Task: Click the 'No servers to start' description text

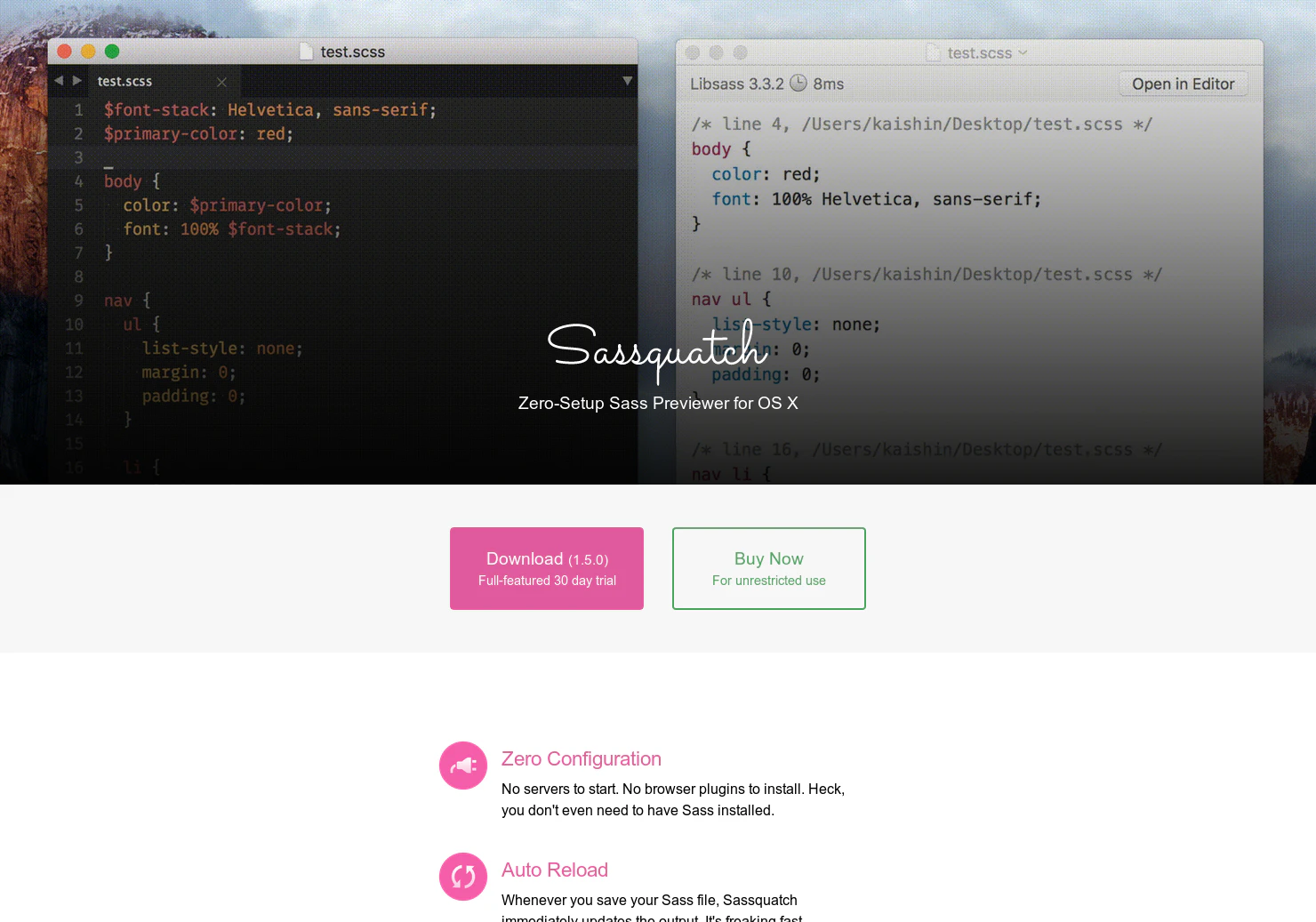Action: [x=673, y=799]
